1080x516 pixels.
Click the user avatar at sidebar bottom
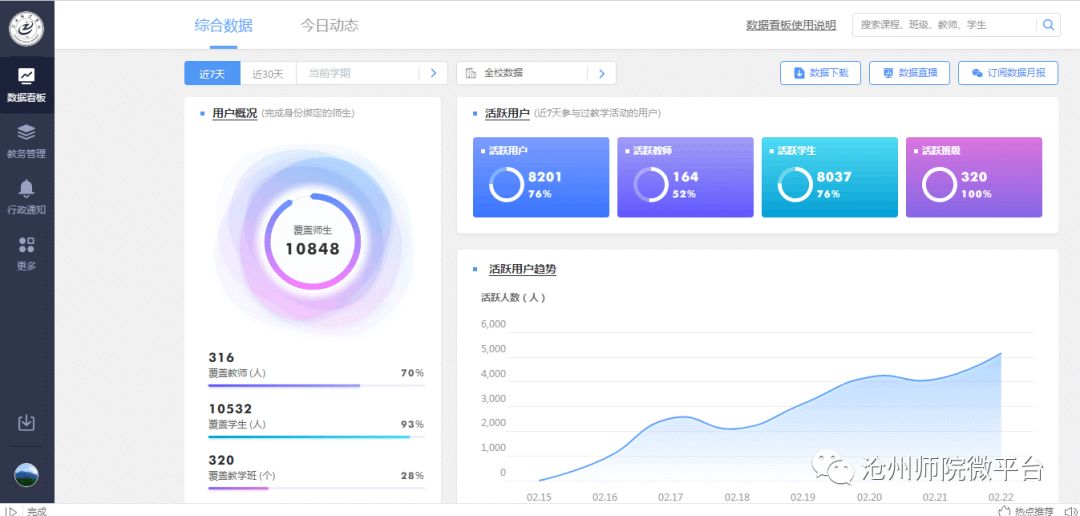(26, 475)
